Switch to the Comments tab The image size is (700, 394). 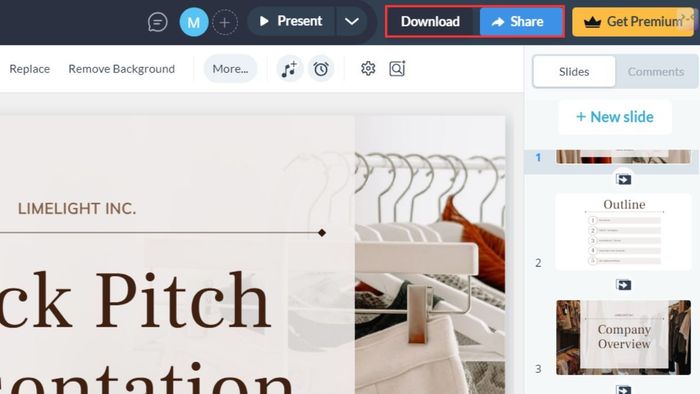pyautogui.click(x=656, y=71)
